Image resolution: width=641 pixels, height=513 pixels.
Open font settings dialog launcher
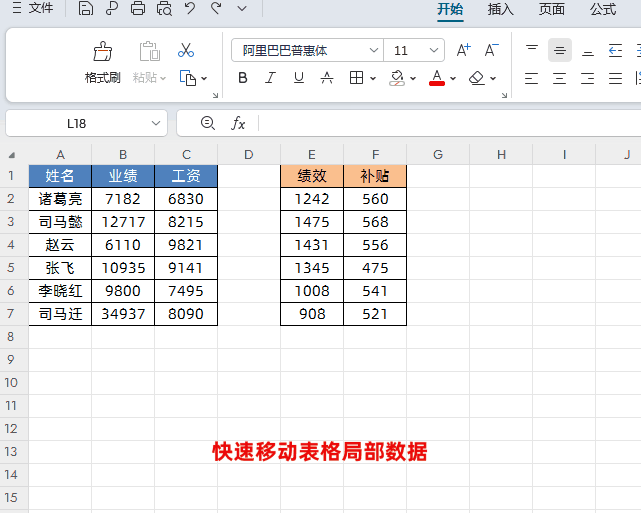[504, 95]
